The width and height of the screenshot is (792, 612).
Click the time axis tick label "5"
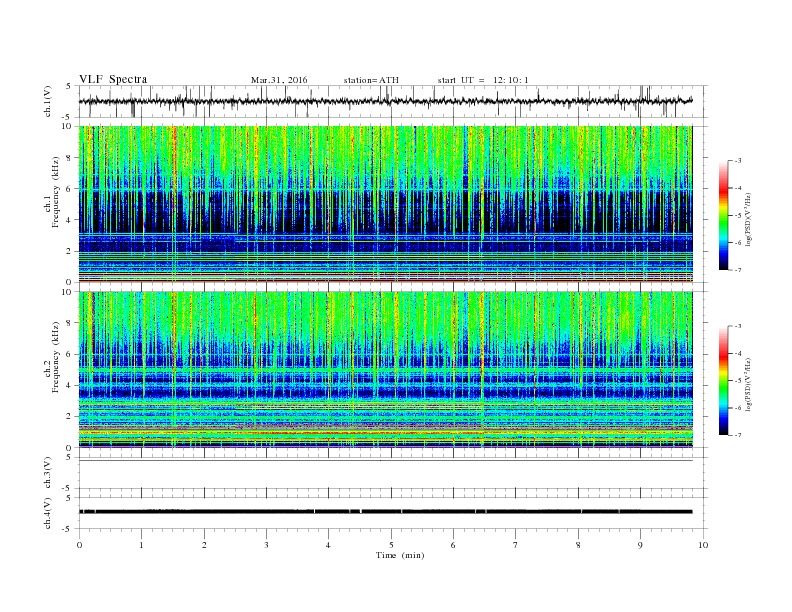(x=391, y=545)
